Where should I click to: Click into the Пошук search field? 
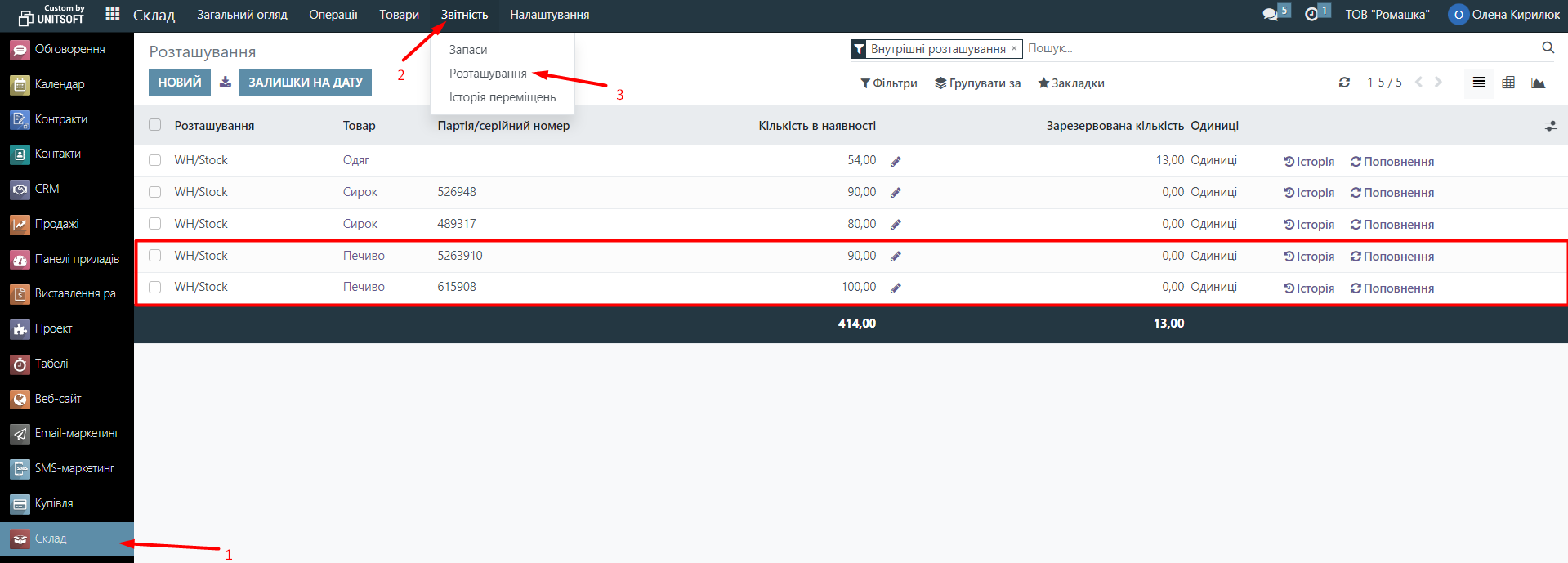tap(1275, 48)
